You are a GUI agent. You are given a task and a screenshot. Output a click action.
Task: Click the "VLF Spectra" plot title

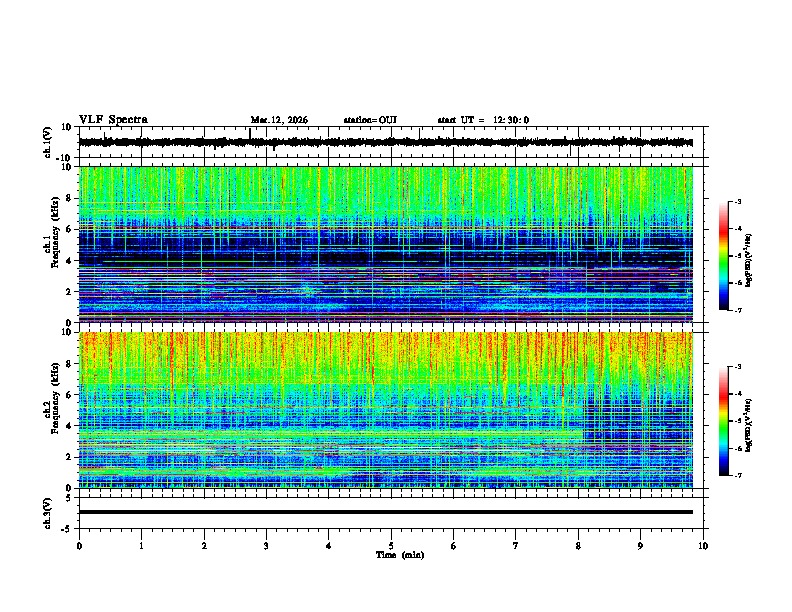(113, 120)
